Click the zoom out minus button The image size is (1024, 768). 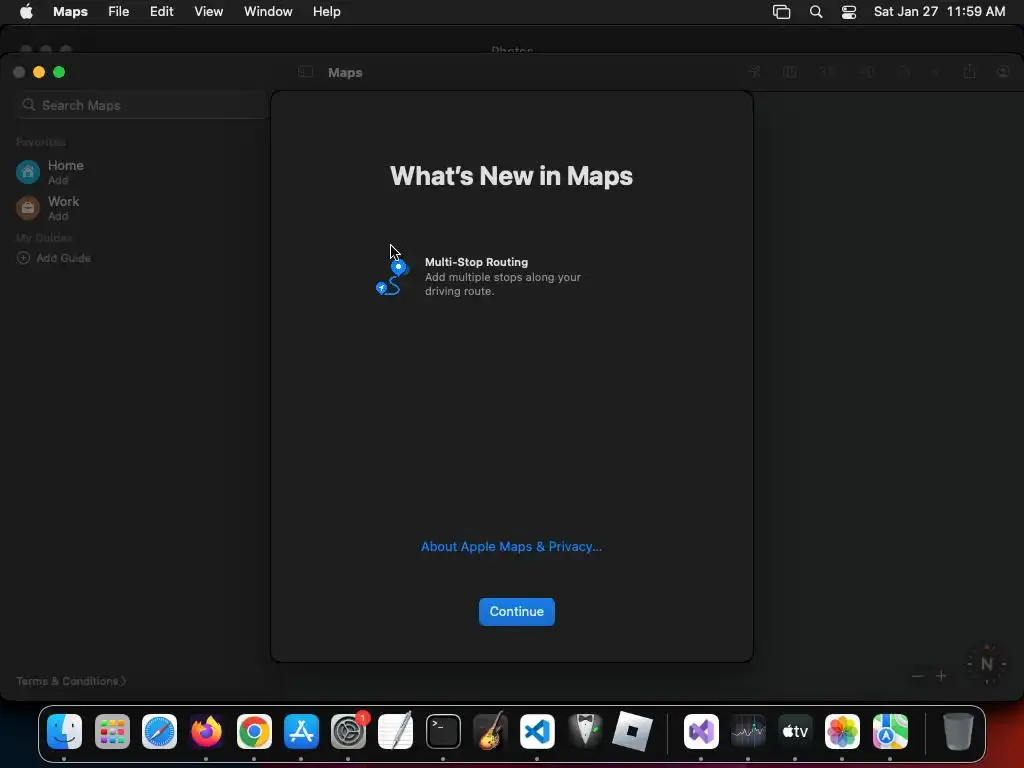click(x=918, y=676)
